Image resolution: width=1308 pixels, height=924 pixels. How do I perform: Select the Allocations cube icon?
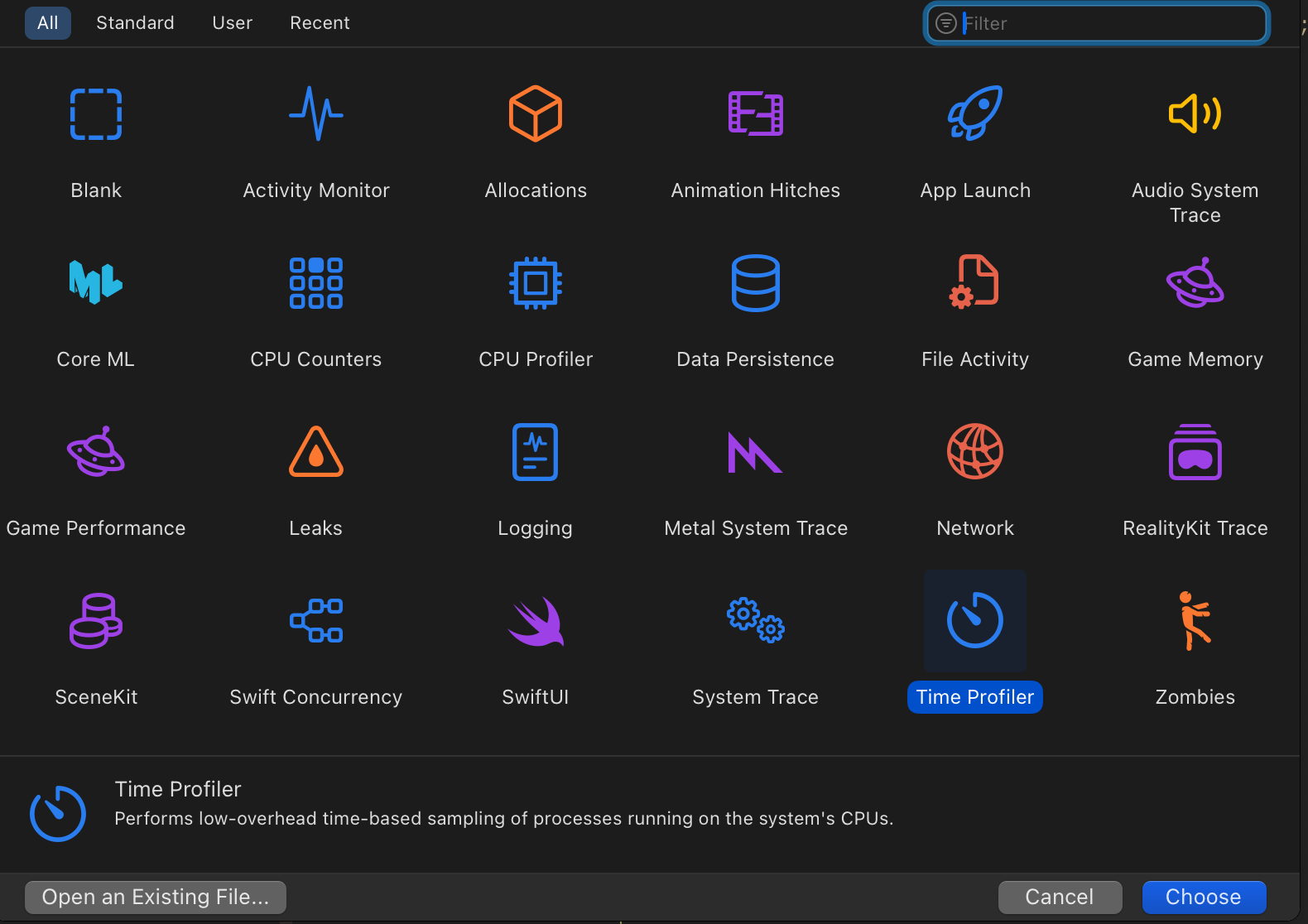click(x=536, y=114)
